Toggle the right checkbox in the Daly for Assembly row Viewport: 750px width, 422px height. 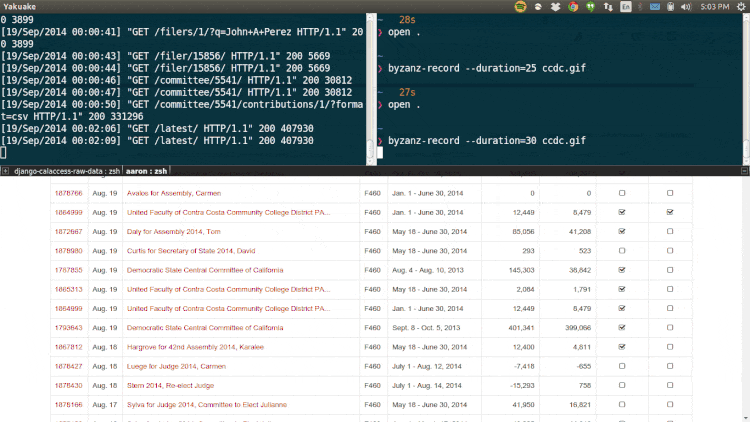(x=670, y=231)
